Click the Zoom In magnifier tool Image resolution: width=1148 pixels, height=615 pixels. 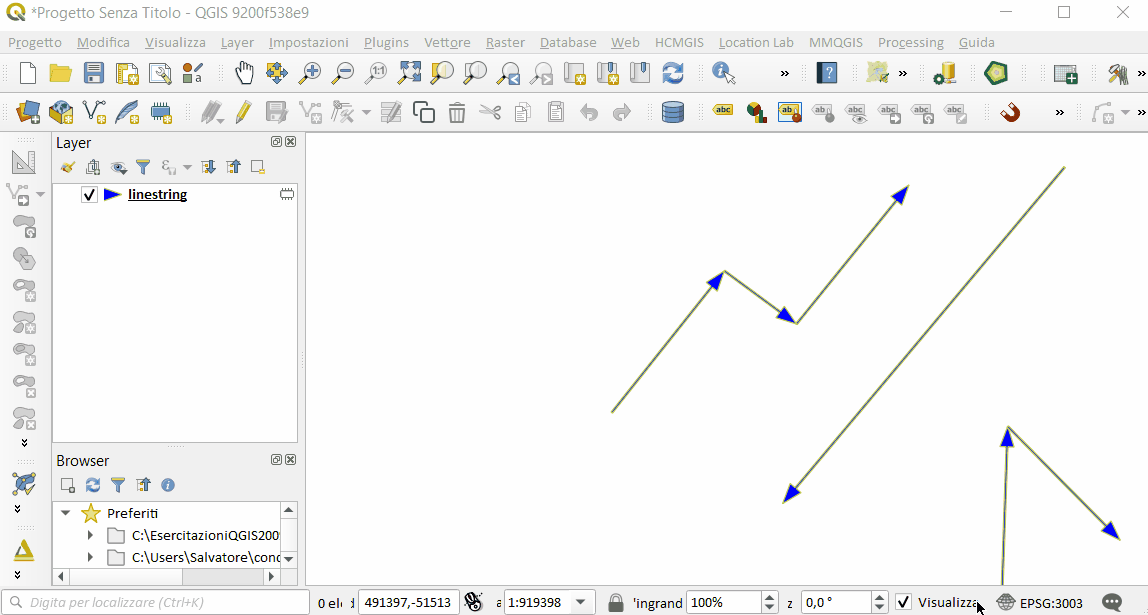click(311, 73)
